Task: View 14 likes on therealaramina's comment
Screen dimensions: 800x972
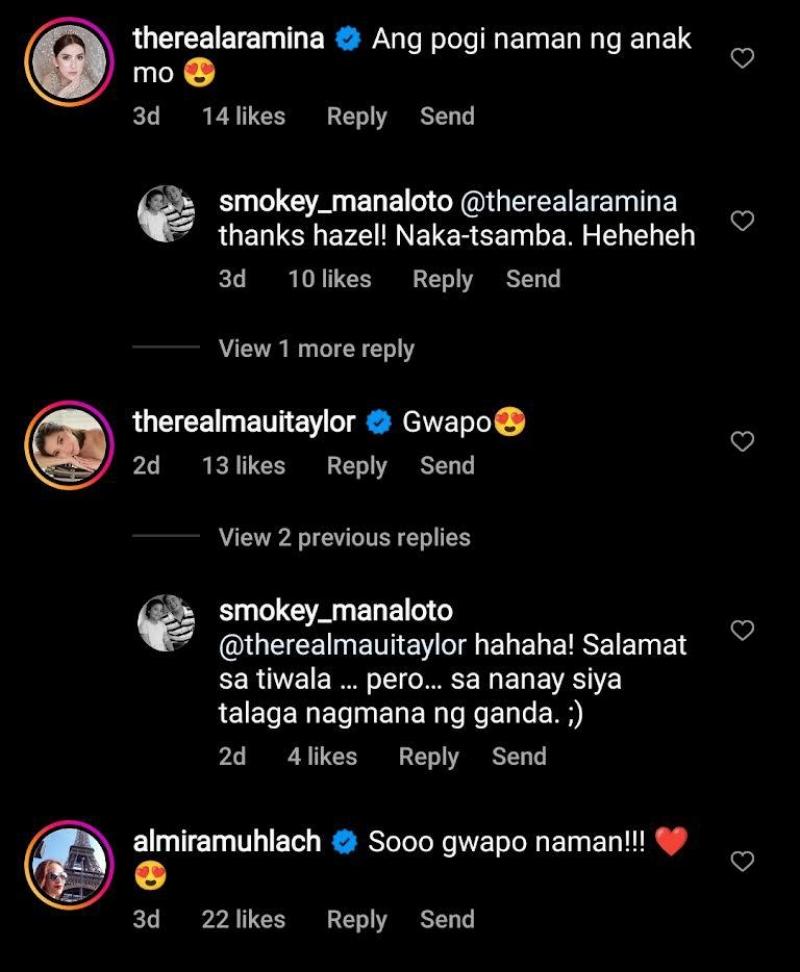Action: [243, 117]
